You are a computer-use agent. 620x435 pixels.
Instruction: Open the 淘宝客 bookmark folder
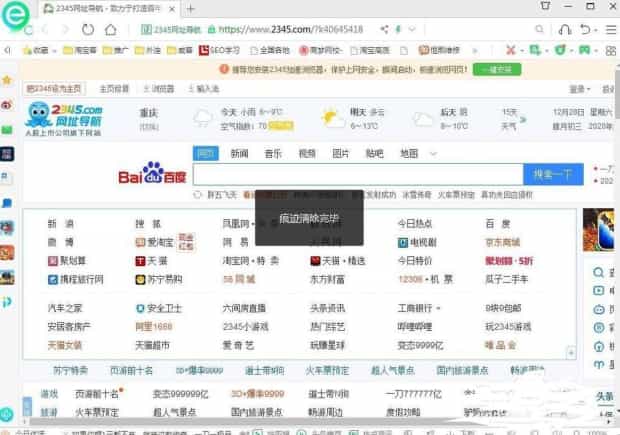80,50
